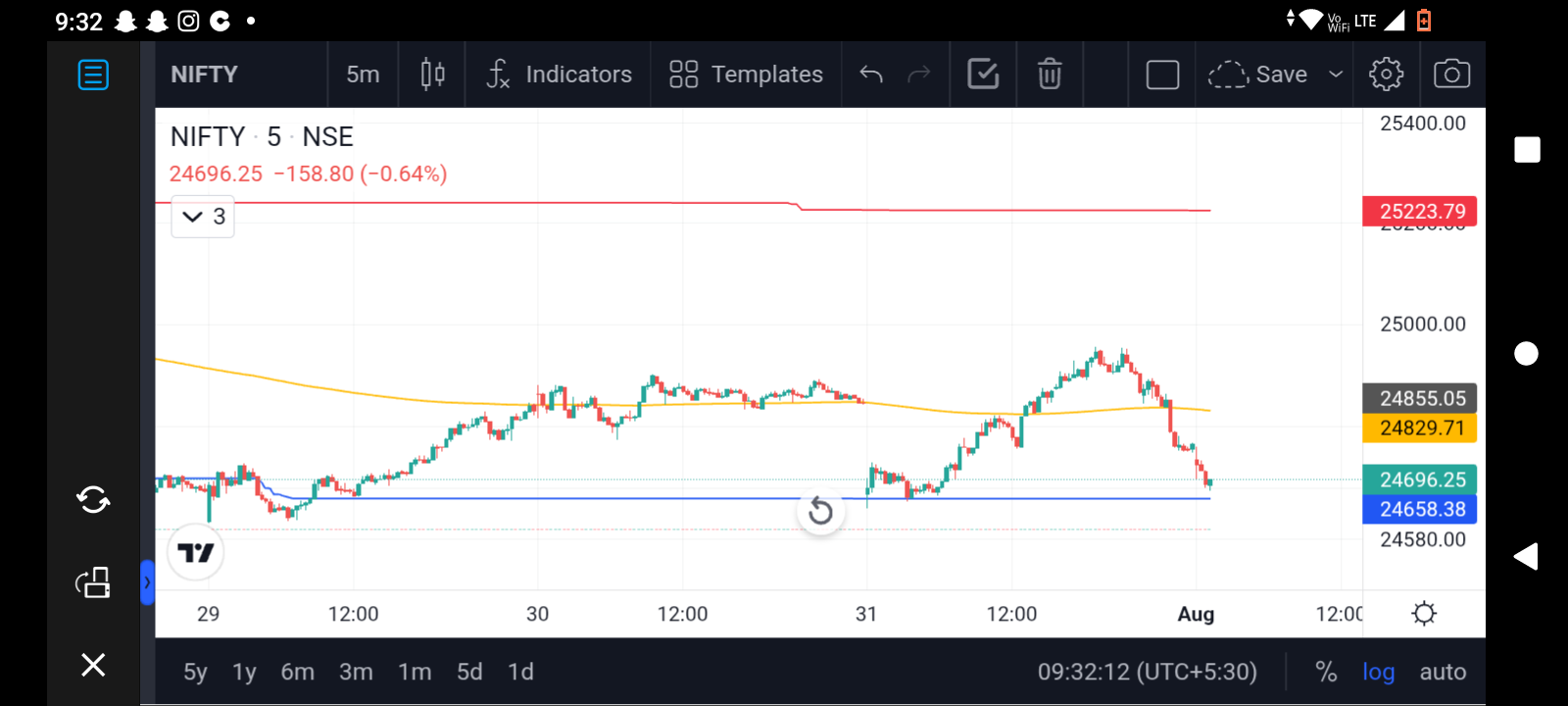Screen dimensions: 1568x706
Task: Select the 1y date range
Action: (x=244, y=672)
